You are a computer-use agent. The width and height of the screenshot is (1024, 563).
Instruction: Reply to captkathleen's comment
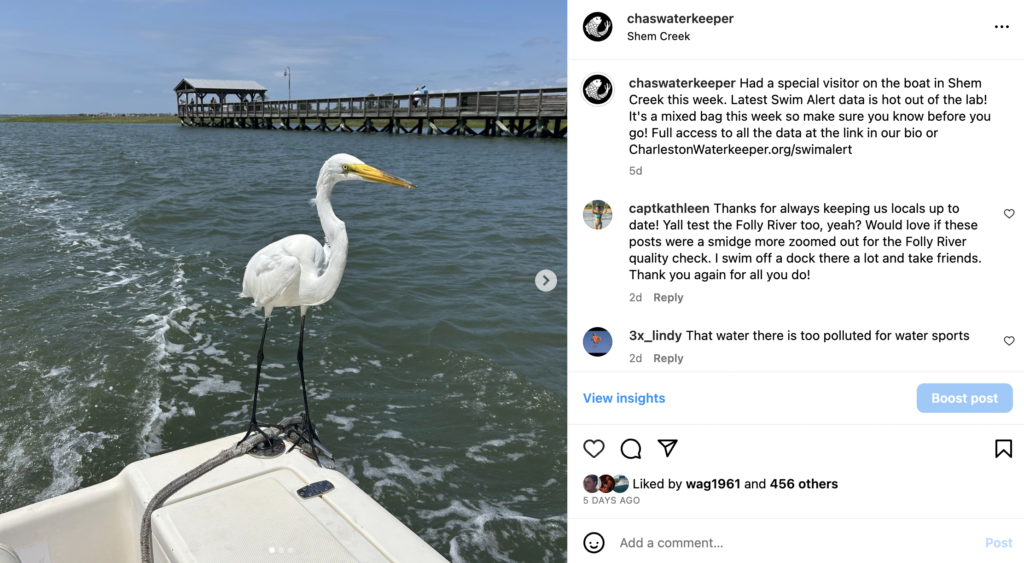pyautogui.click(x=668, y=297)
